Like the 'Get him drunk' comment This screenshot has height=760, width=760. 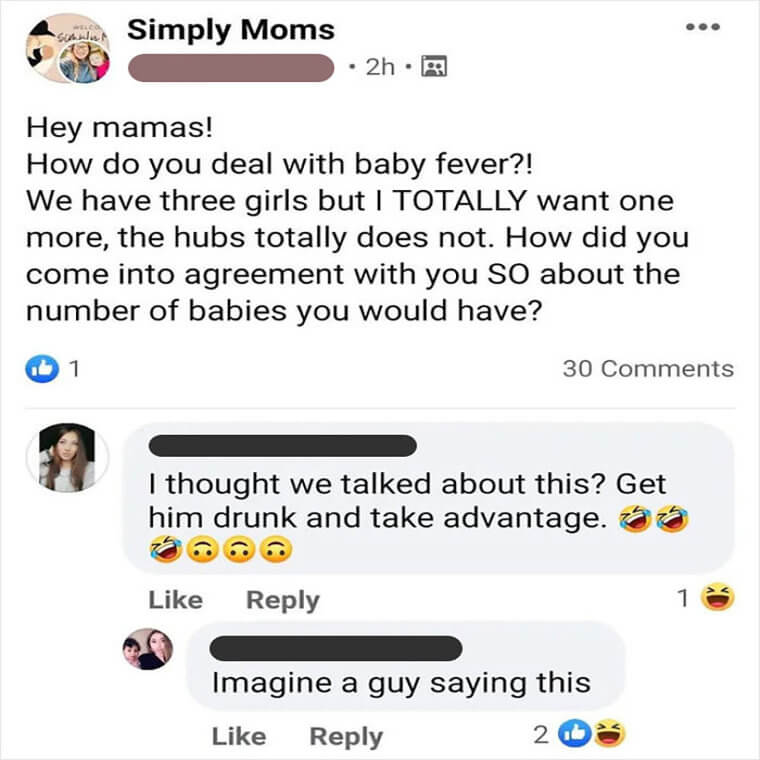coord(175,600)
